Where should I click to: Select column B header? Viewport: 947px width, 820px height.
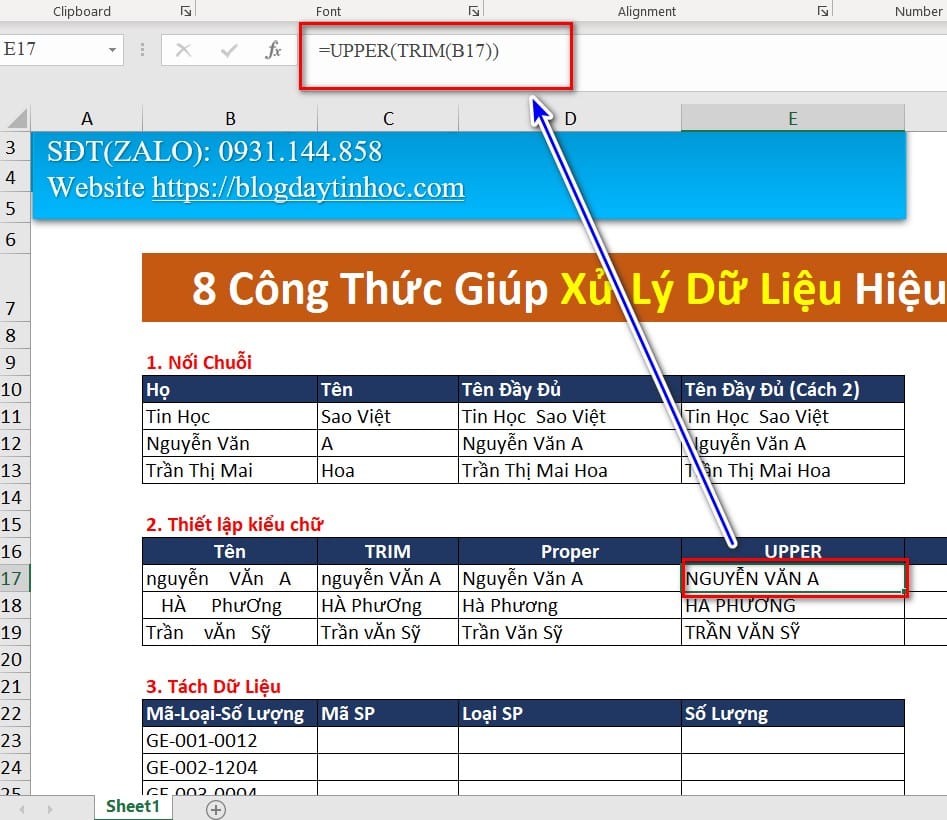tap(230, 118)
